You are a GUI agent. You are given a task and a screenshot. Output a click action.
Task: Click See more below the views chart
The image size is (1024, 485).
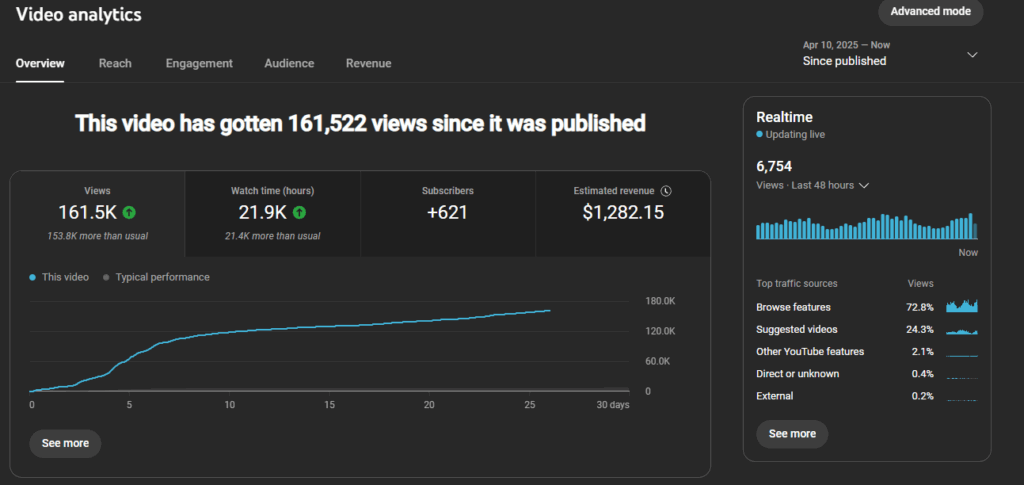(x=65, y=443)
